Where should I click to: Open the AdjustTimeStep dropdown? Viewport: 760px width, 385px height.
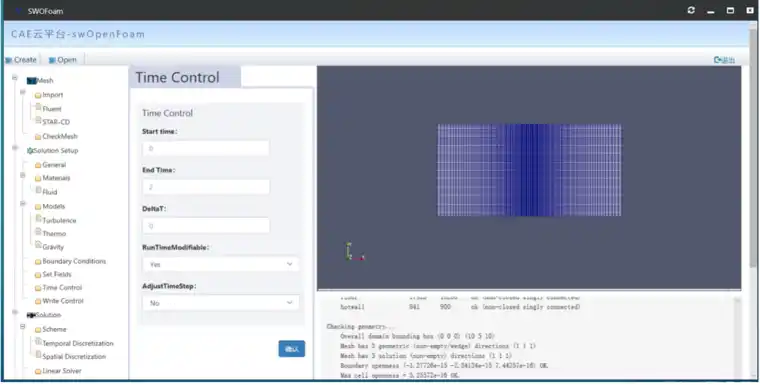tap(221, 303)
